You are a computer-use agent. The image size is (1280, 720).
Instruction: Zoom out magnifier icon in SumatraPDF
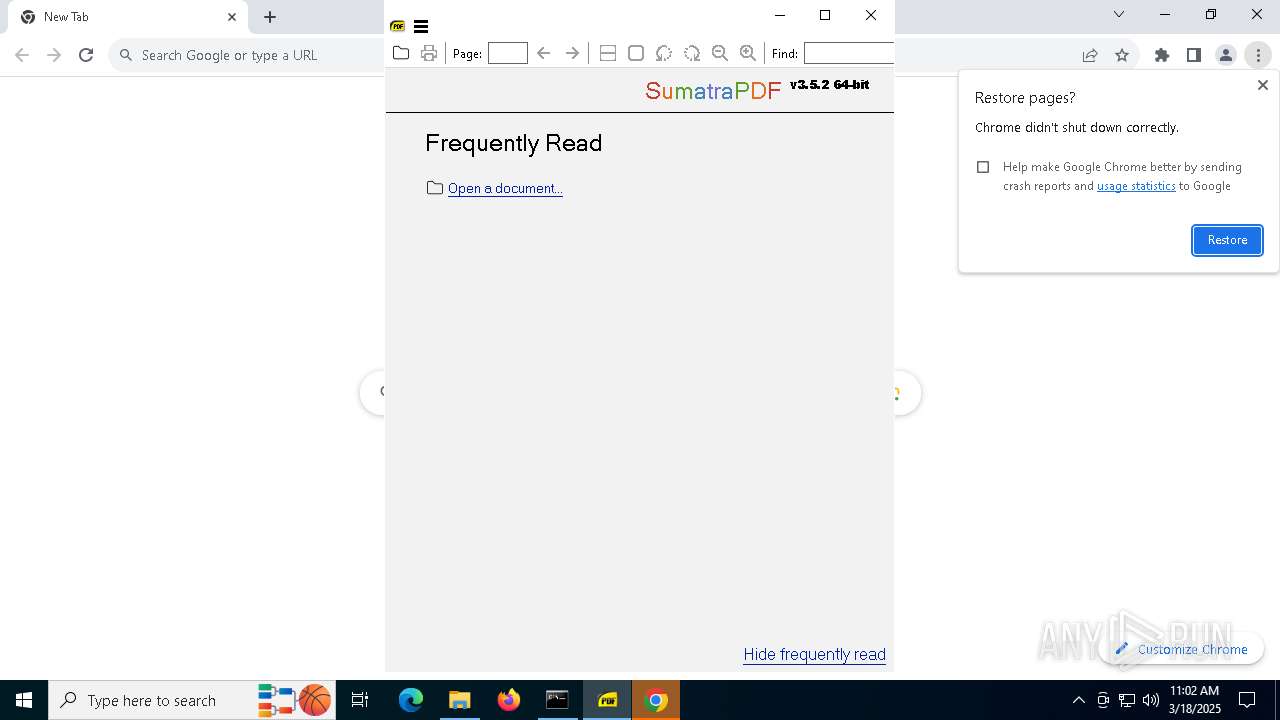pyautogui.click(x=719, y=53)
